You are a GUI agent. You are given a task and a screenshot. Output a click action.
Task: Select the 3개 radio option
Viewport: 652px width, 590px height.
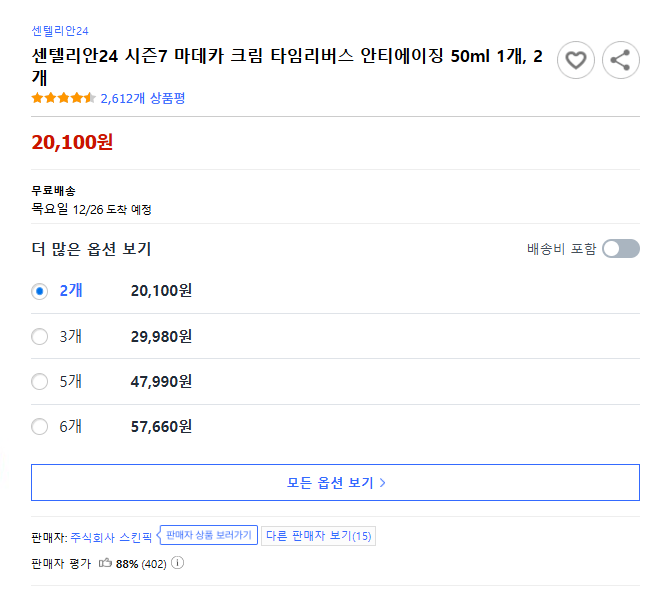40,336
